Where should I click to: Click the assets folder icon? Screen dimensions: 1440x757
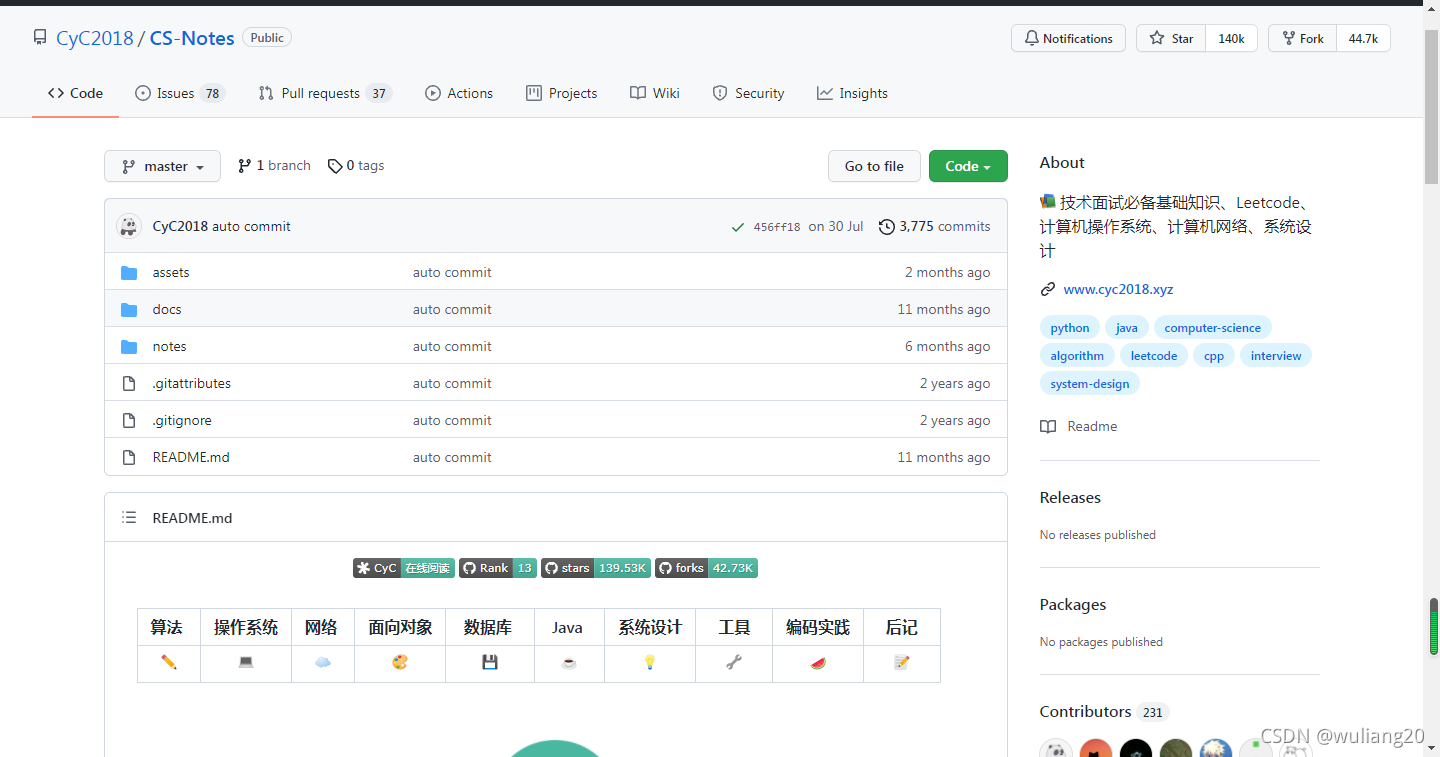[129, 272]
